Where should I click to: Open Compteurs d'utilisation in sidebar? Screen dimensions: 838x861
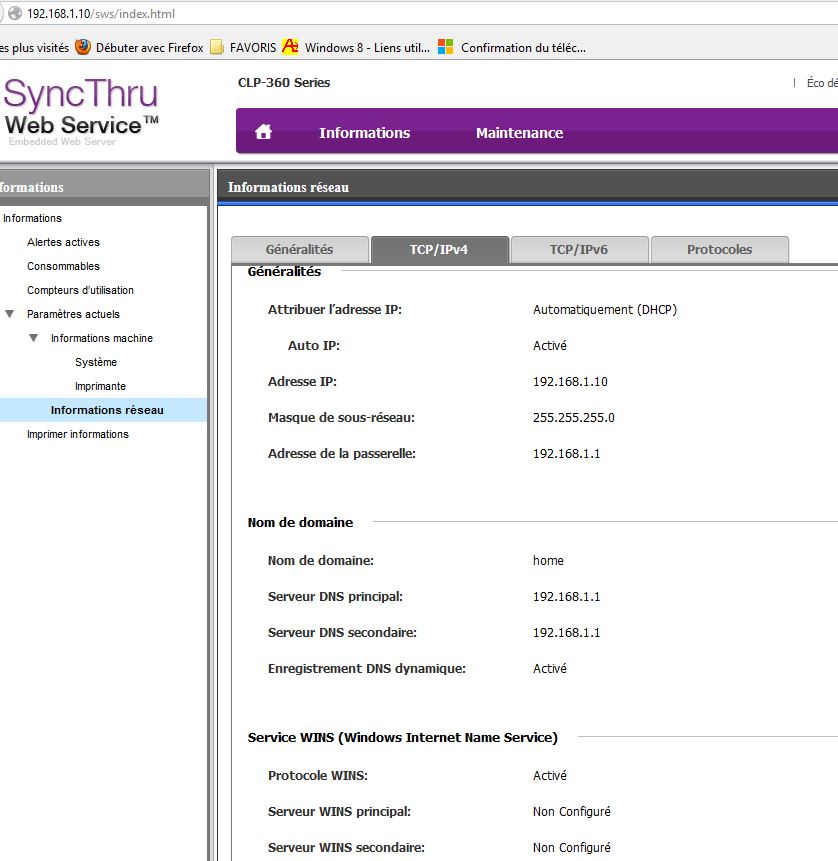click(80, 290)
